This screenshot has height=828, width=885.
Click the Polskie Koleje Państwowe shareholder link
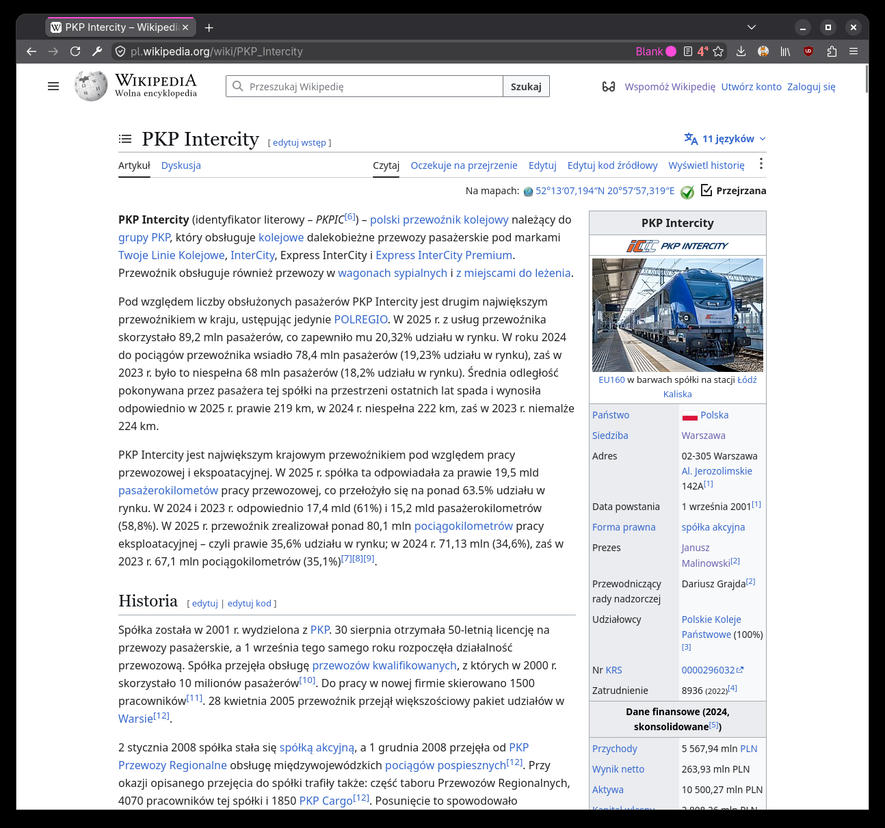click(711, 627)
